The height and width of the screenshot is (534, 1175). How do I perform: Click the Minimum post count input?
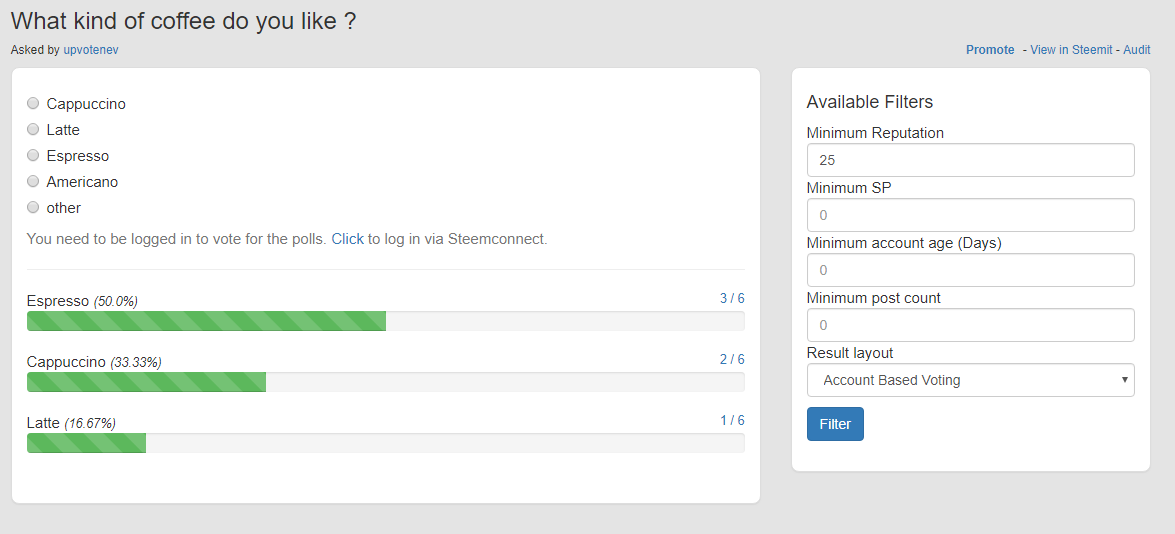(x=969, y=325)
